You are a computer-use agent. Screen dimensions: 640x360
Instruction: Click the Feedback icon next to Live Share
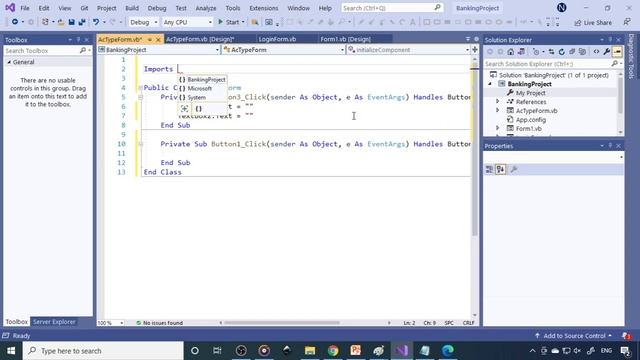(x=627, y=22)
